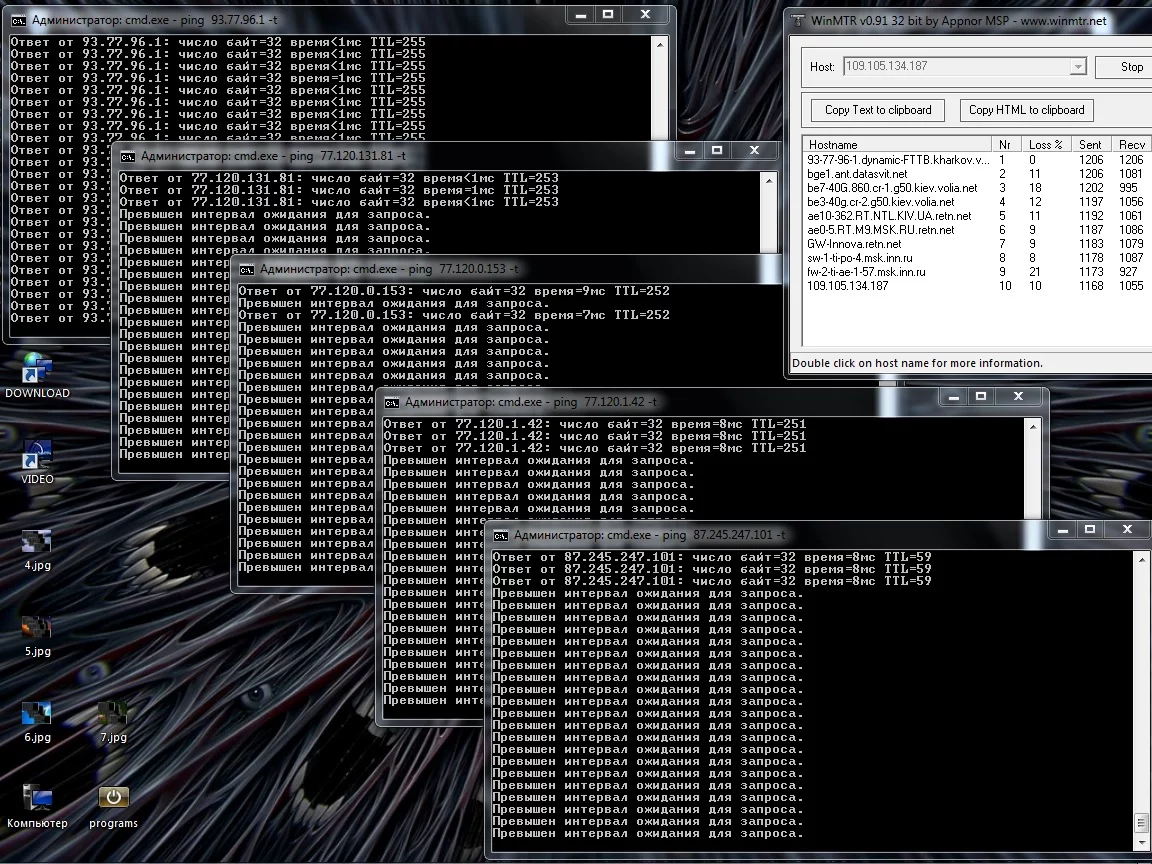The height and width of the screenshot is (864, 1152).
Task: Select the GW-Innova.retn.net row
Action: pyautogui.click(x=976, y=244)
